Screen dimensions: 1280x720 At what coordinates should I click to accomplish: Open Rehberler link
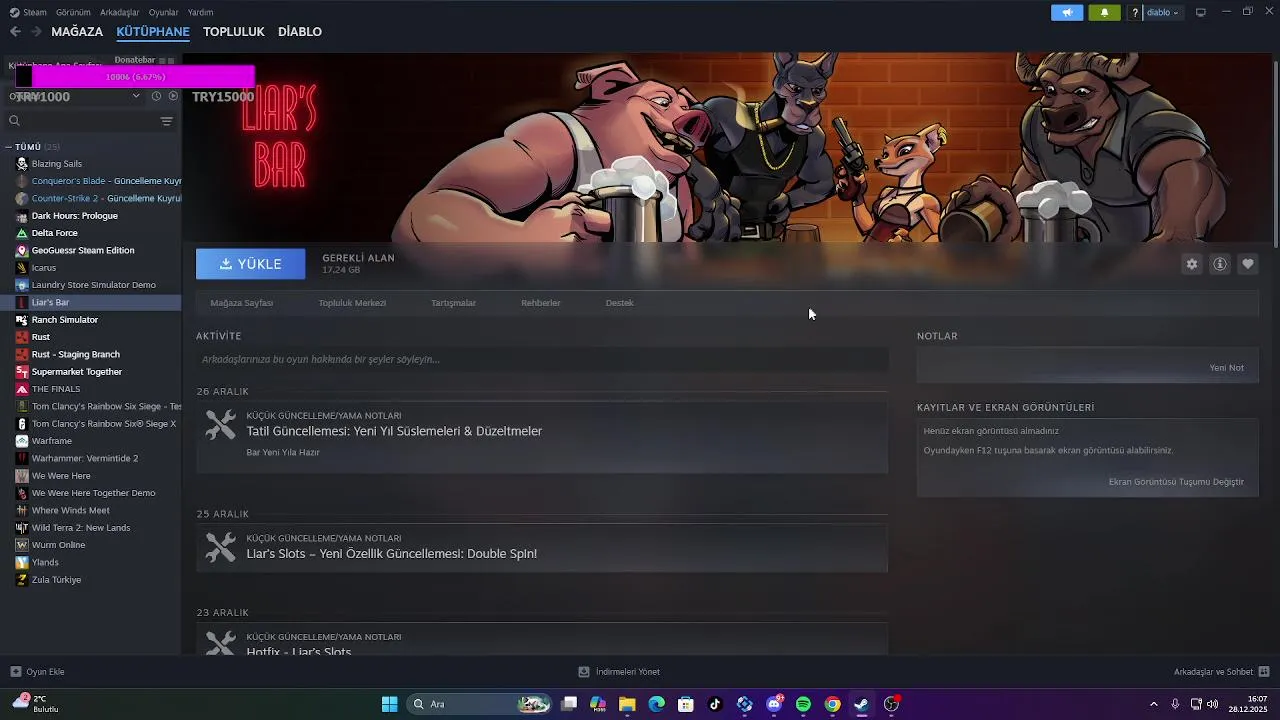541,303
